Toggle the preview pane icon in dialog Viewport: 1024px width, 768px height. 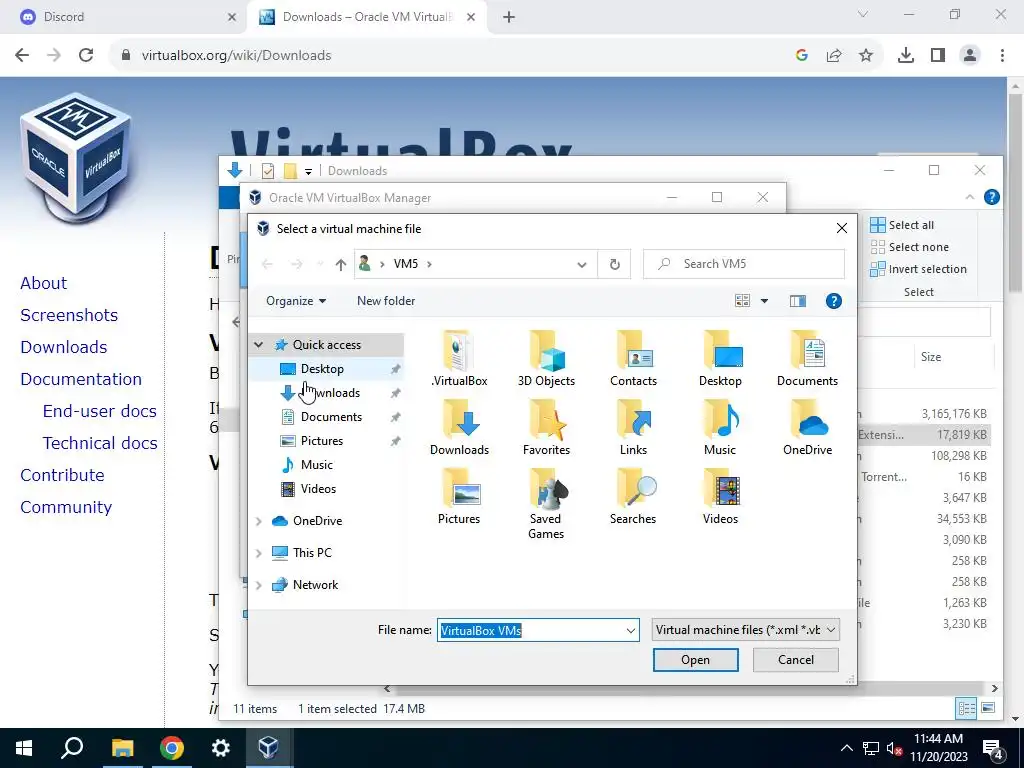tap(797, 301)
